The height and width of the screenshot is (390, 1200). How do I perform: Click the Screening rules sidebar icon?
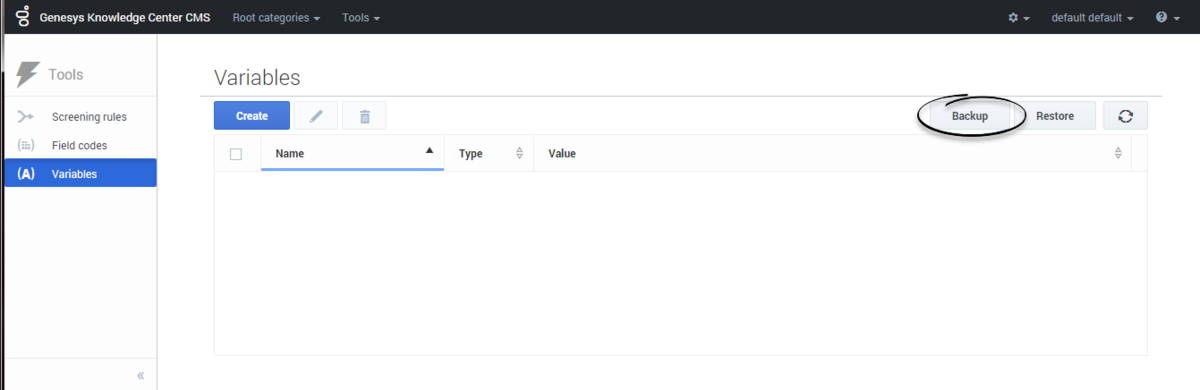tap(27, 117)
